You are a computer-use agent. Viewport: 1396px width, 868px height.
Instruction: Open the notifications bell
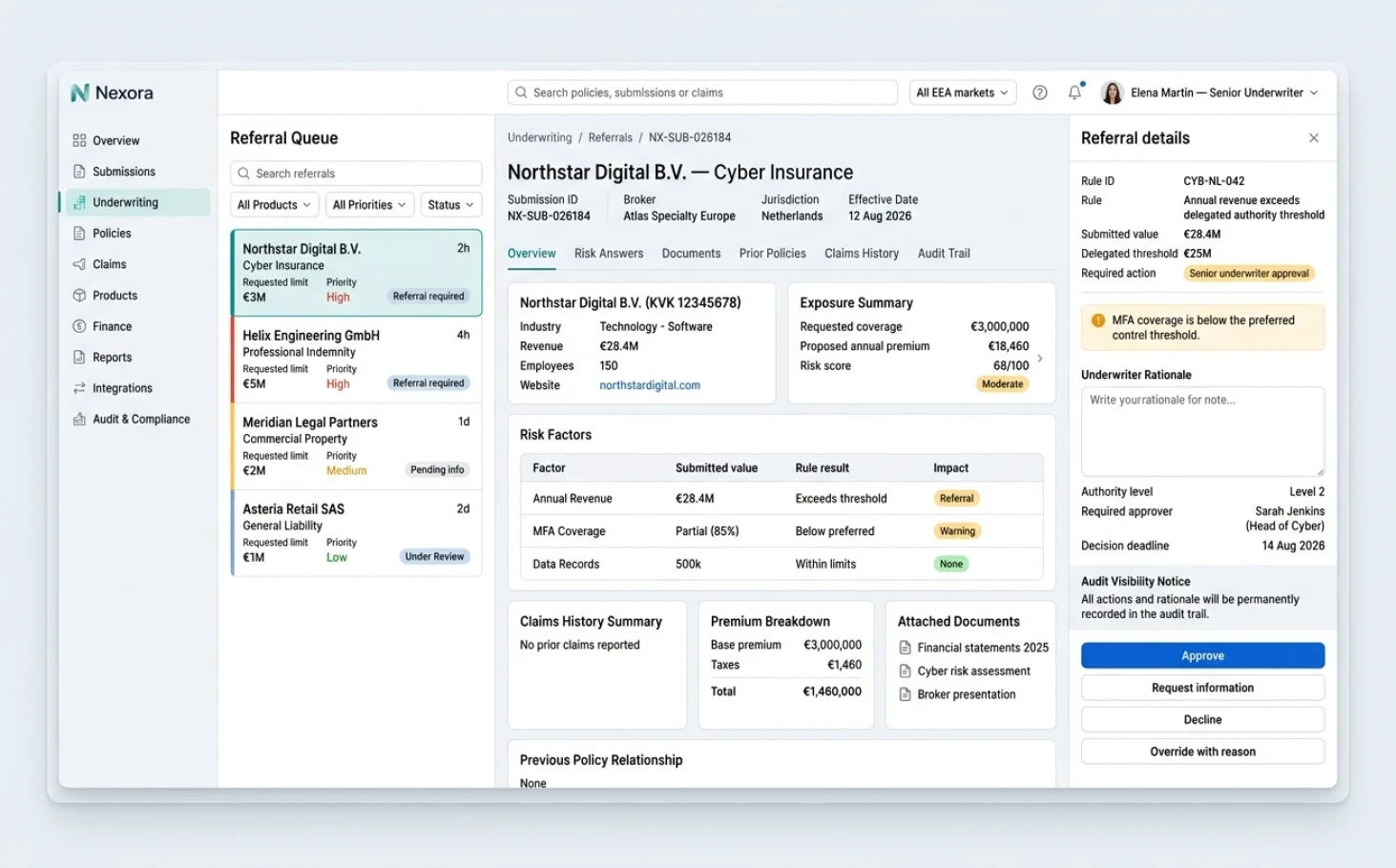(x=1074, y=93)
